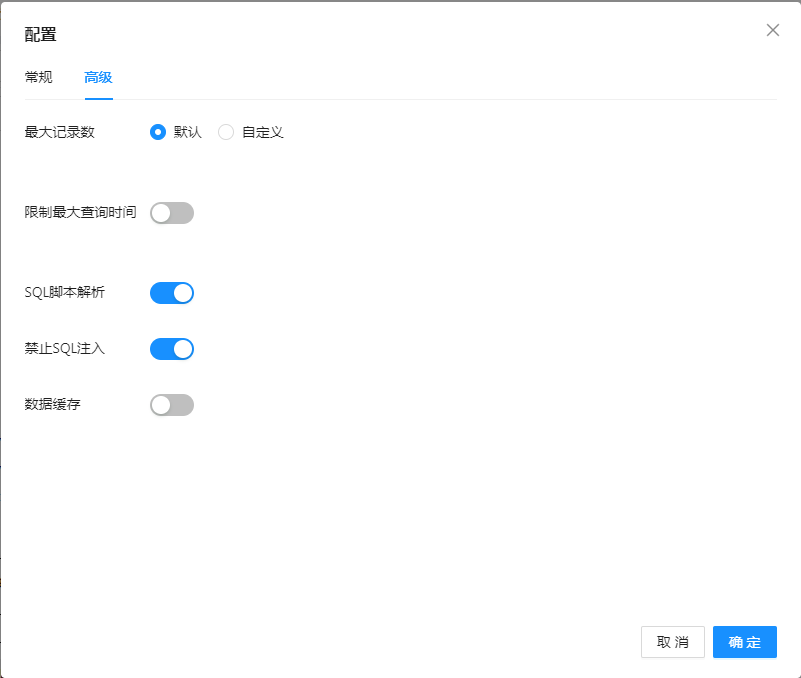Click the SQL脚本解析 label text

(x=64, y=292)
